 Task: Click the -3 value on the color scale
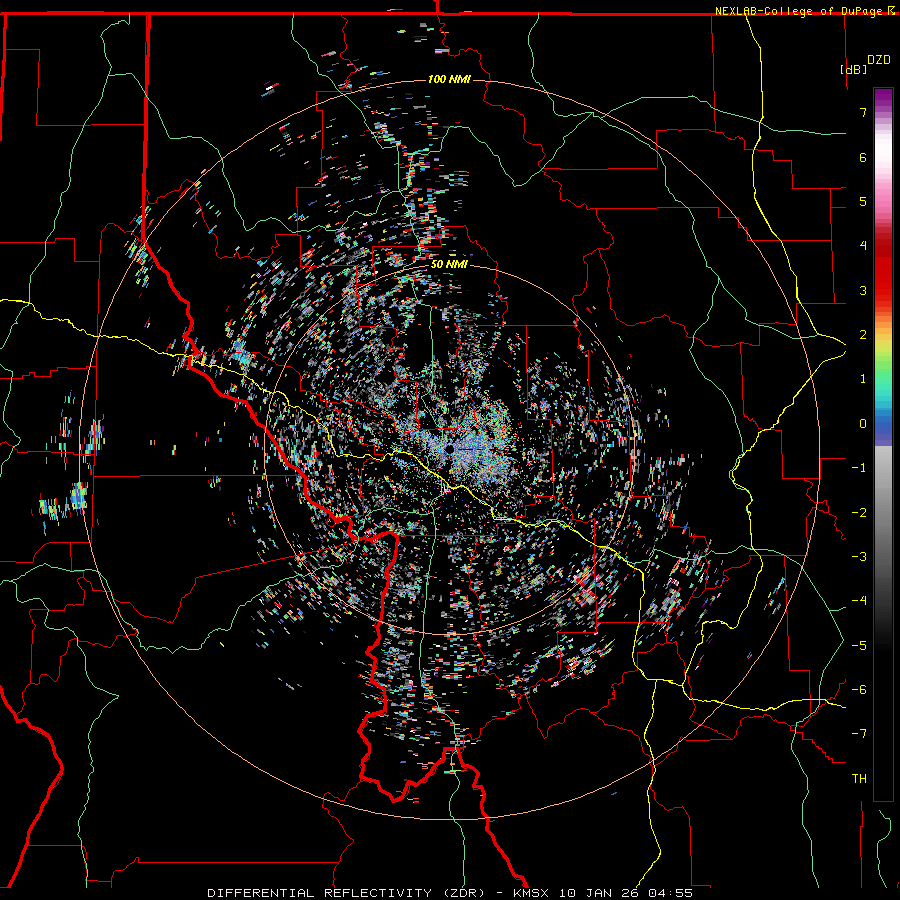tap(859, 556)
